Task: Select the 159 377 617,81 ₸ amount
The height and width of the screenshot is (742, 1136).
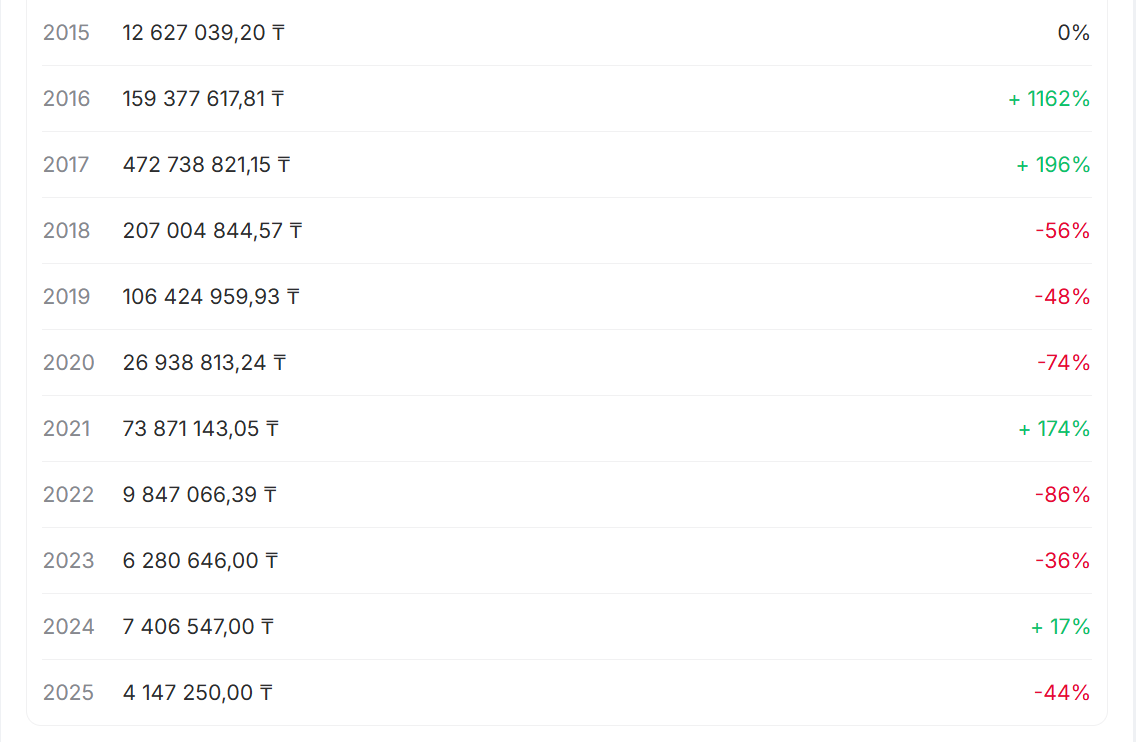Action: tap(203, 99)
